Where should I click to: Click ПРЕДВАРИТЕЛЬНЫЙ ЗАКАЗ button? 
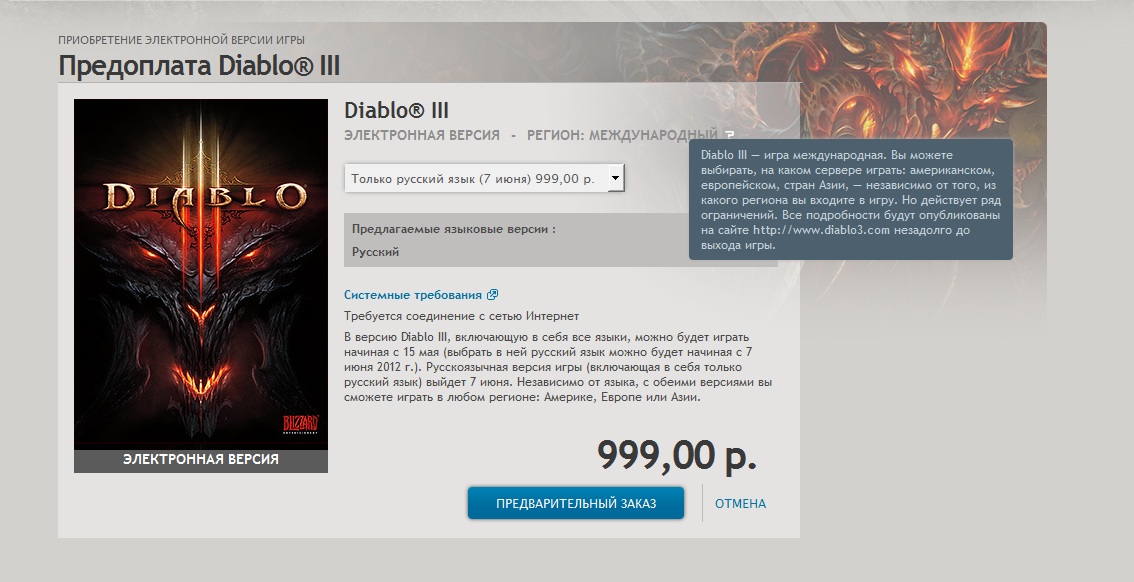click(x=576, y=503)
